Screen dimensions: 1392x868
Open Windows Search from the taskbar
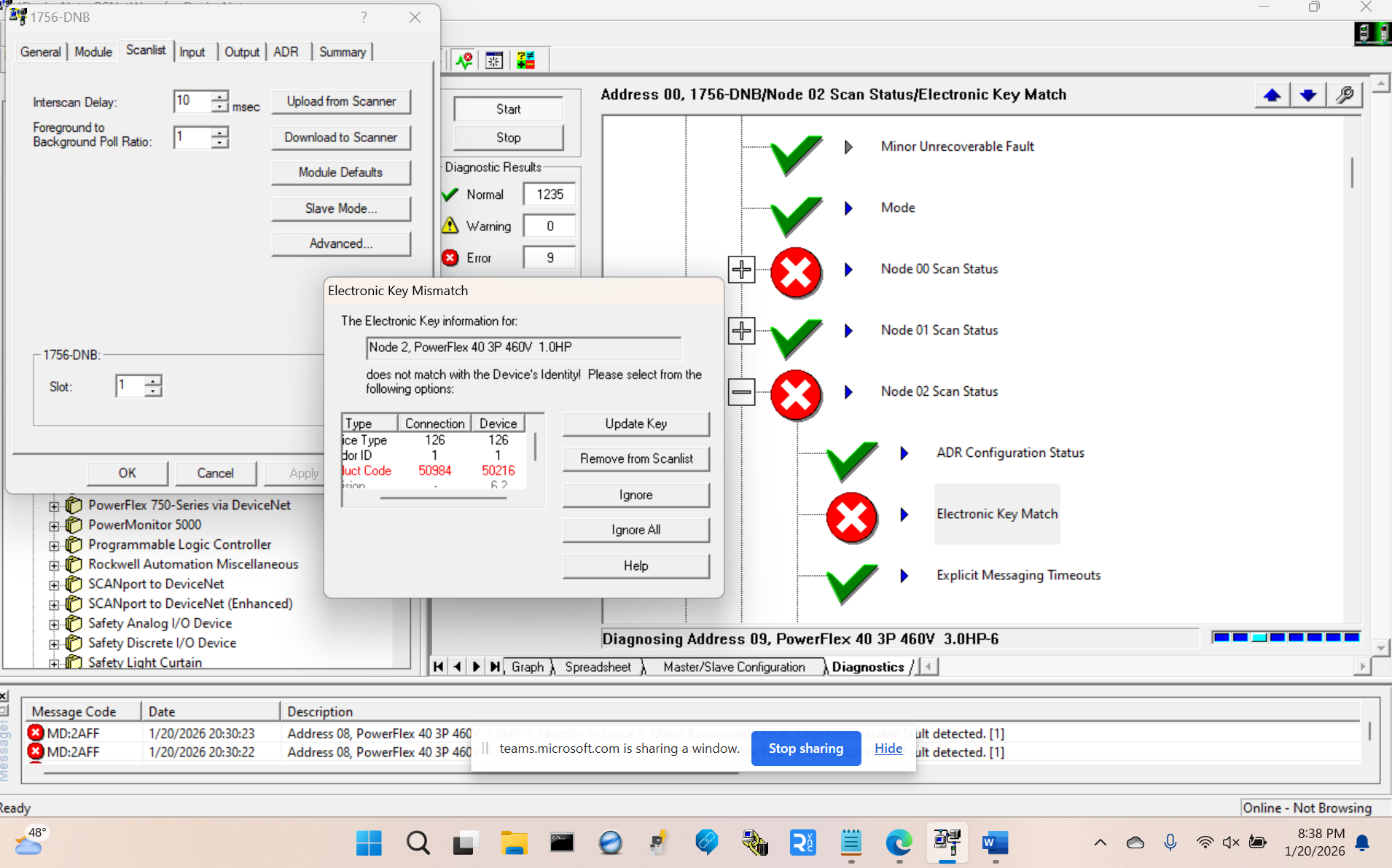click(418, 843)
